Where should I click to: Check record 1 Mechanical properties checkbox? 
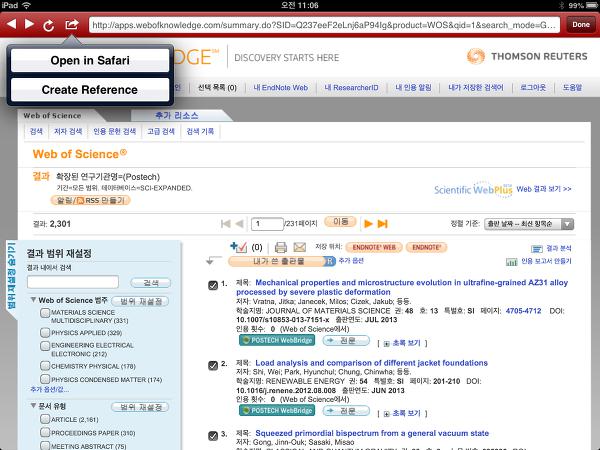[x=213, y=285]
